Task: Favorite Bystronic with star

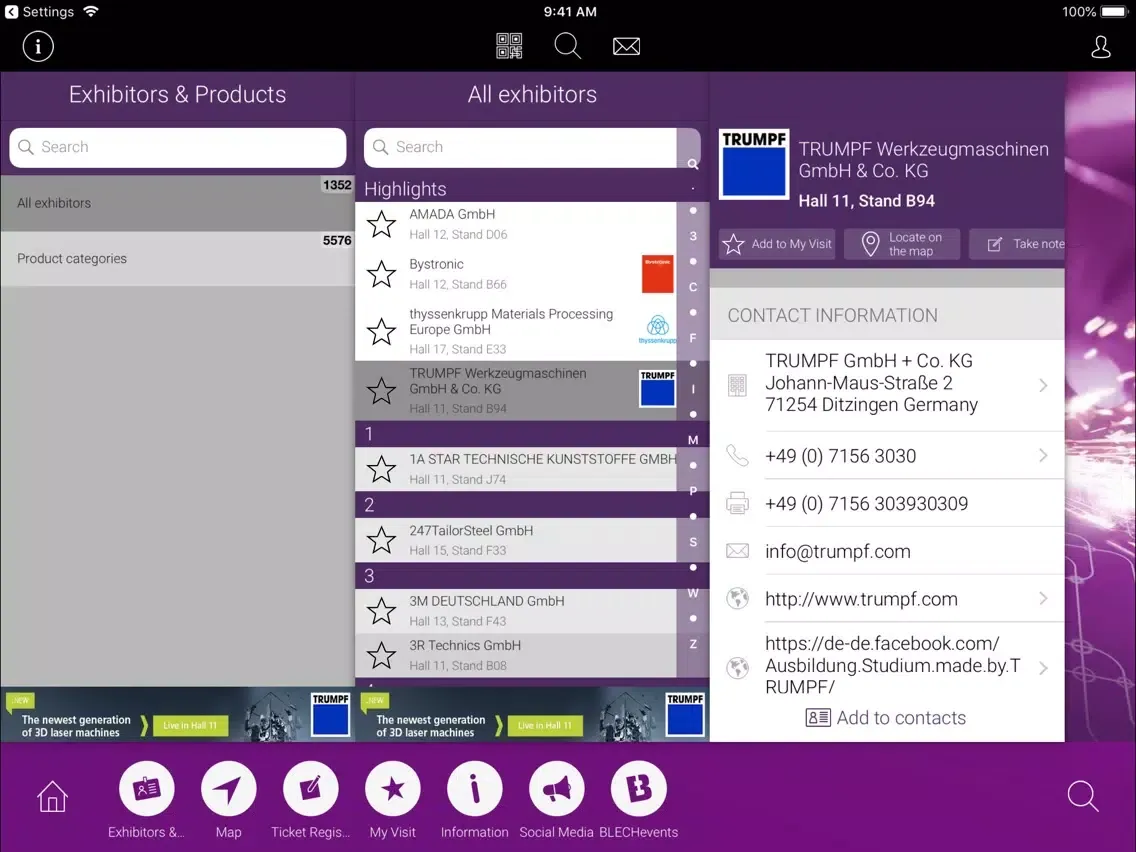Action: coord(381,275)
